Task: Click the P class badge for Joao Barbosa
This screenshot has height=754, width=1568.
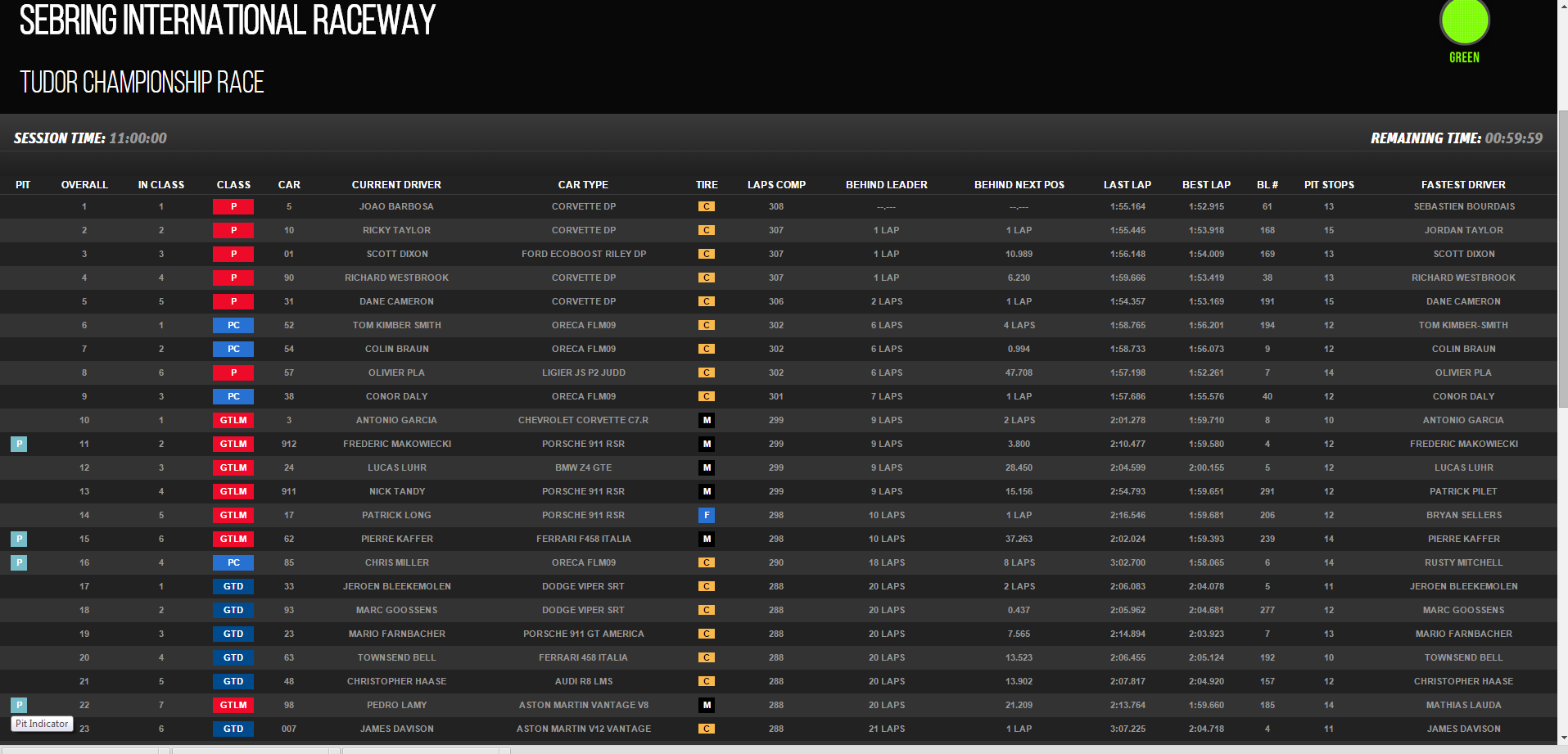Action: [233, 206]
